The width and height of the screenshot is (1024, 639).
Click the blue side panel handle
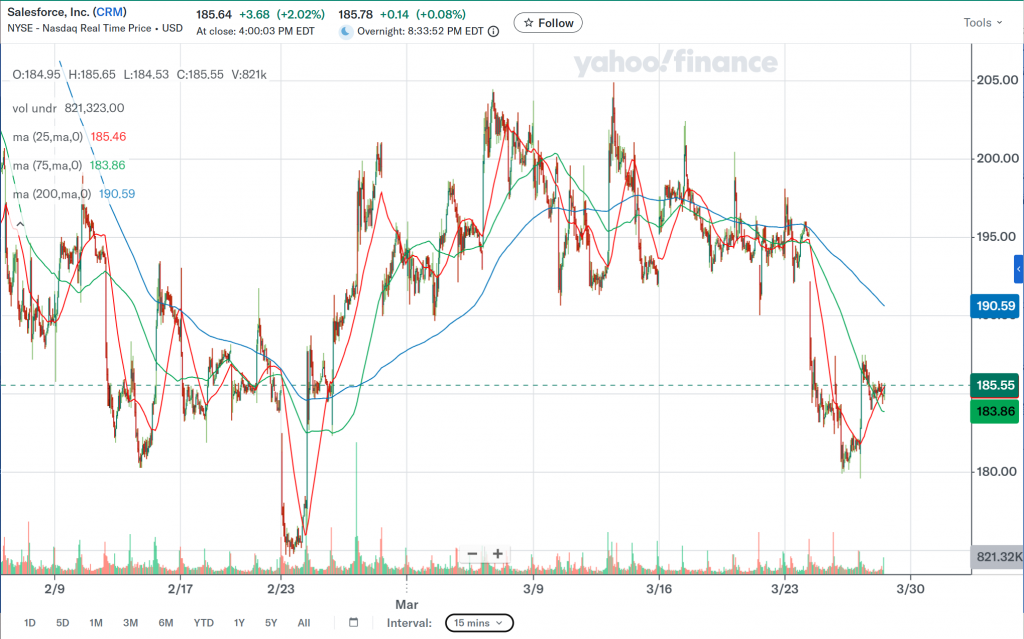(x=1019, y=268)
